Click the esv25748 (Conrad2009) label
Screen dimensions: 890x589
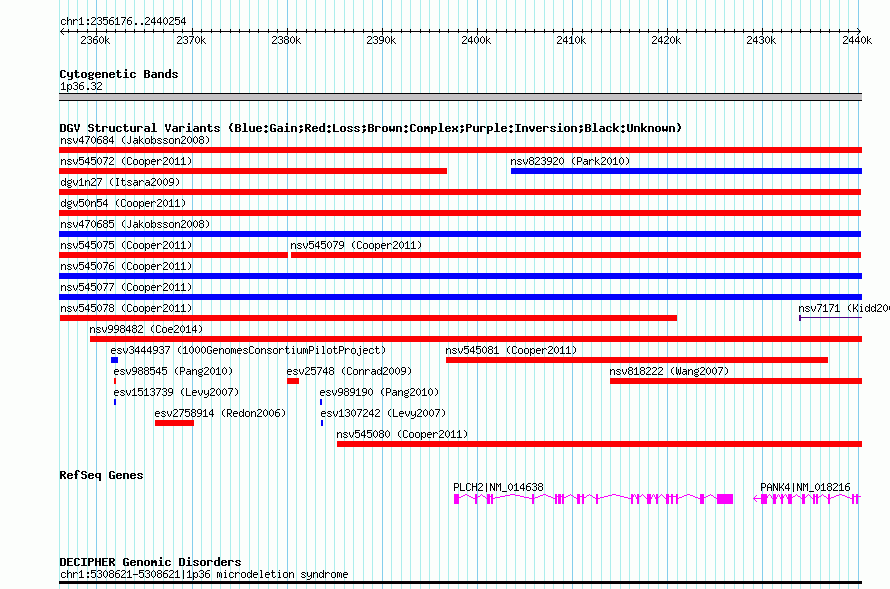tap(349, 371)
